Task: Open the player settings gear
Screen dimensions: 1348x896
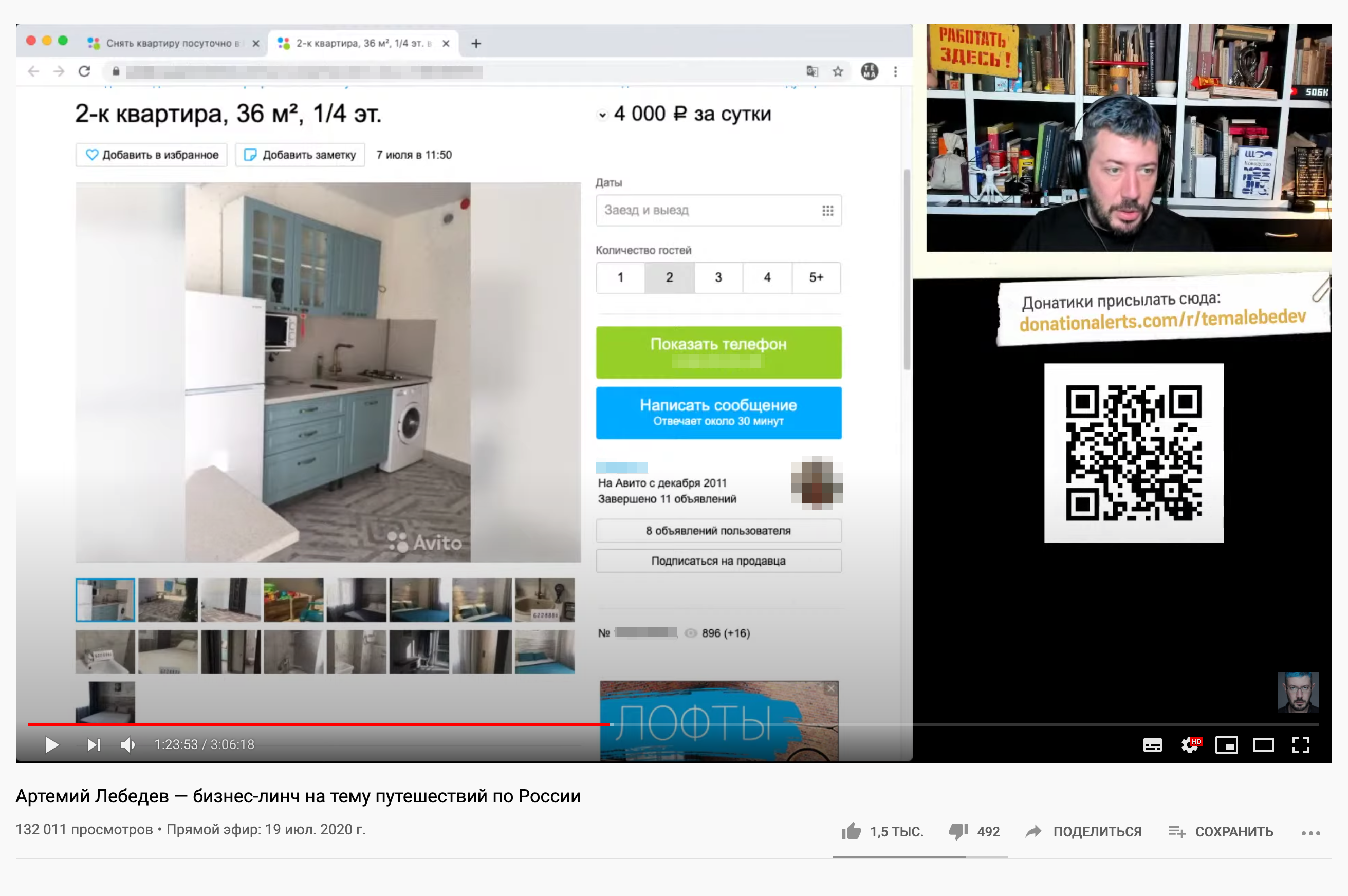Action: (x=1190, y=745)
